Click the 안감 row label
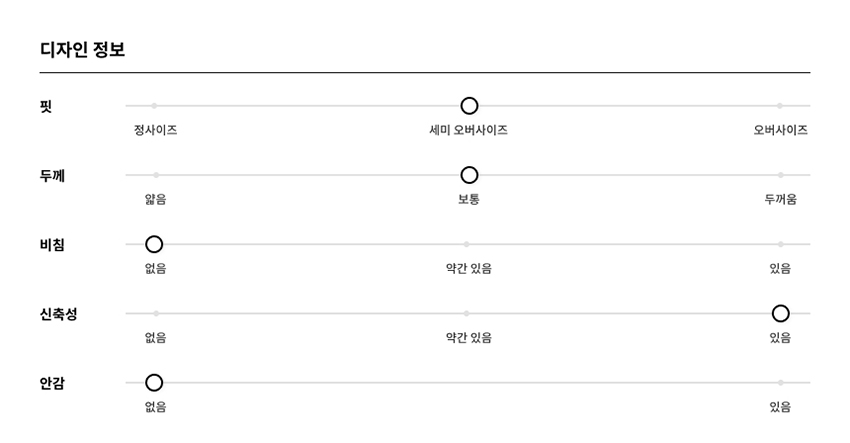 tap(52, 383)
